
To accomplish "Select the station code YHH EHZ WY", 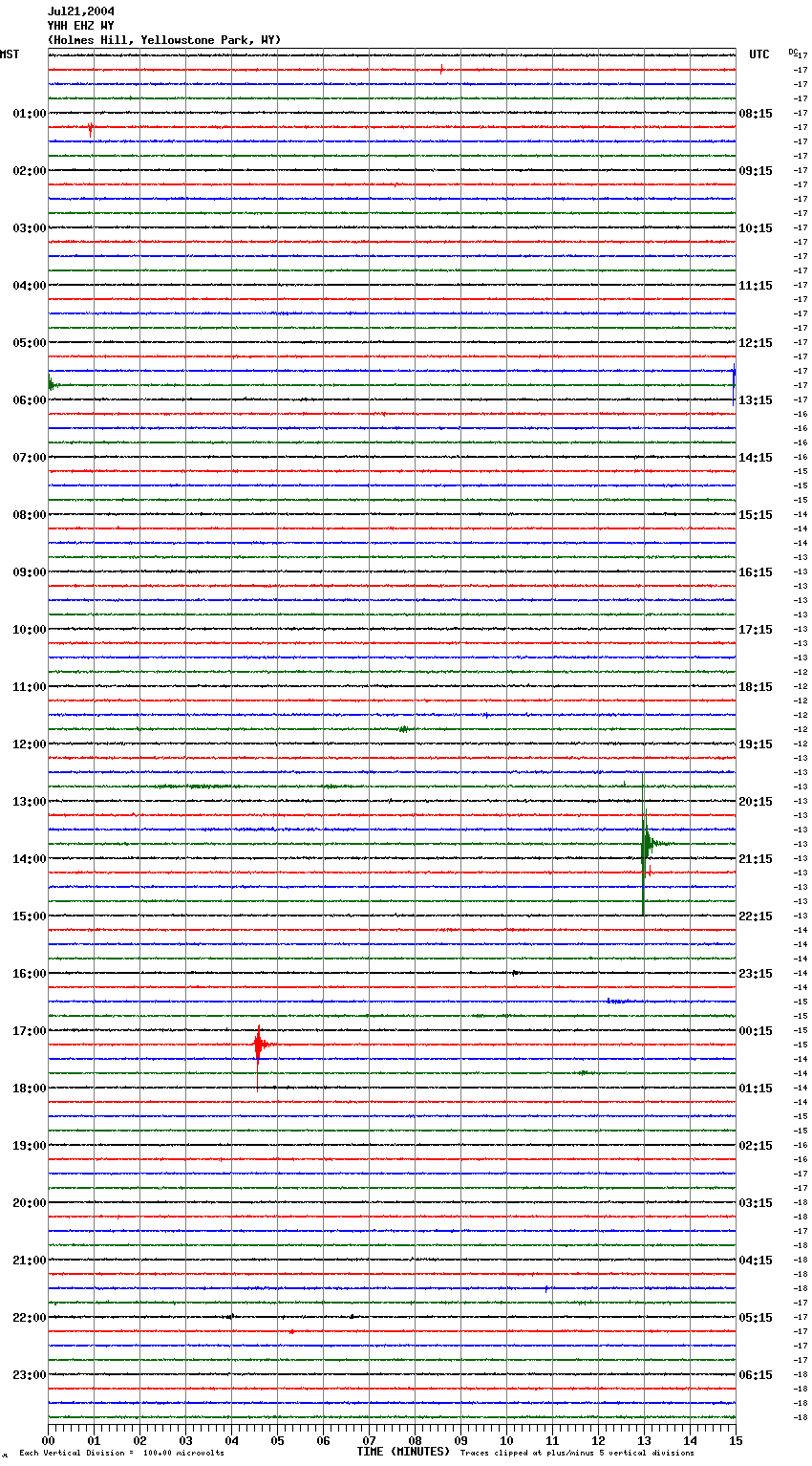I will click(81, 26).
